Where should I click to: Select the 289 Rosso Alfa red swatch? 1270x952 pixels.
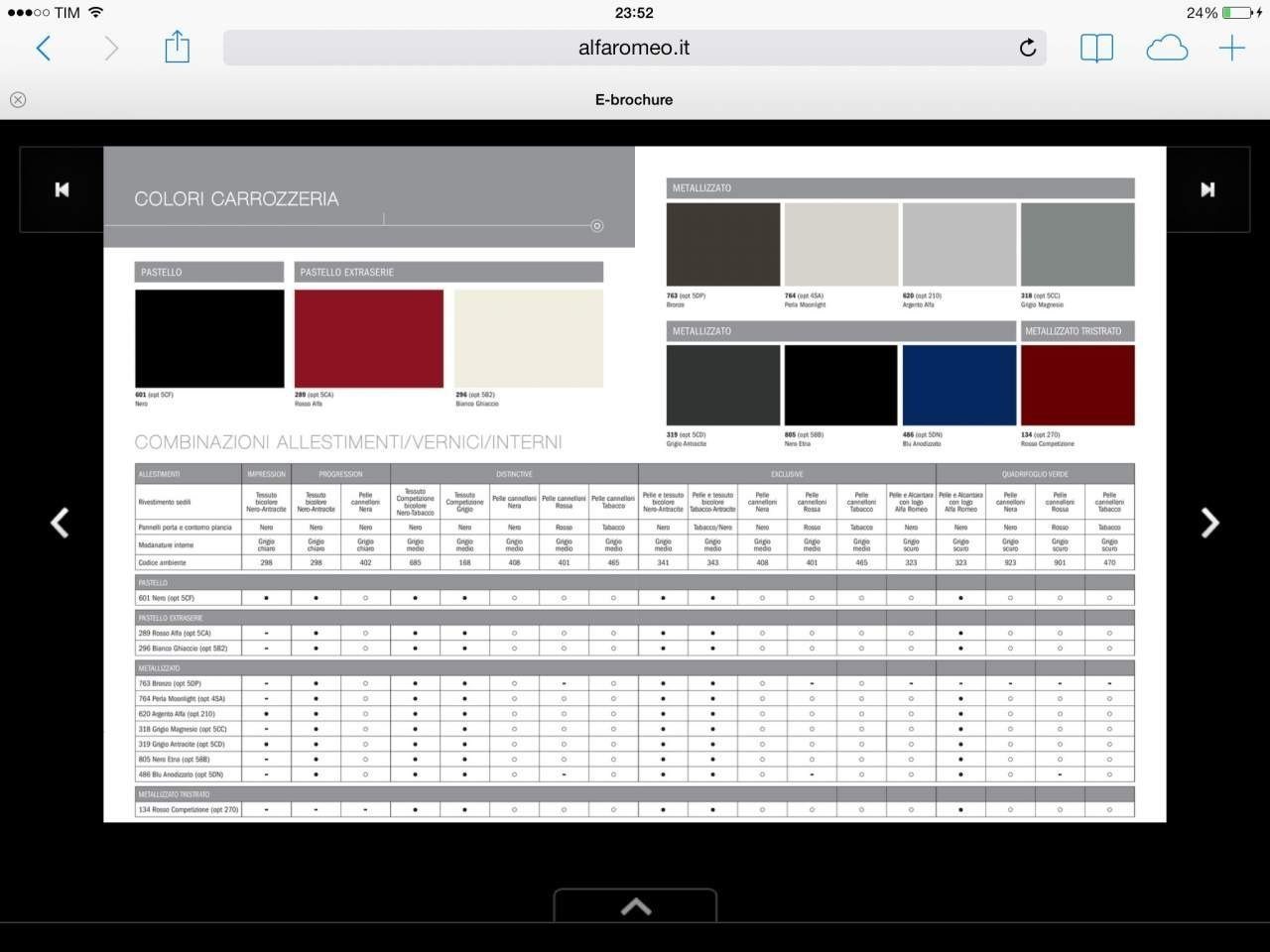click(369, 338)
